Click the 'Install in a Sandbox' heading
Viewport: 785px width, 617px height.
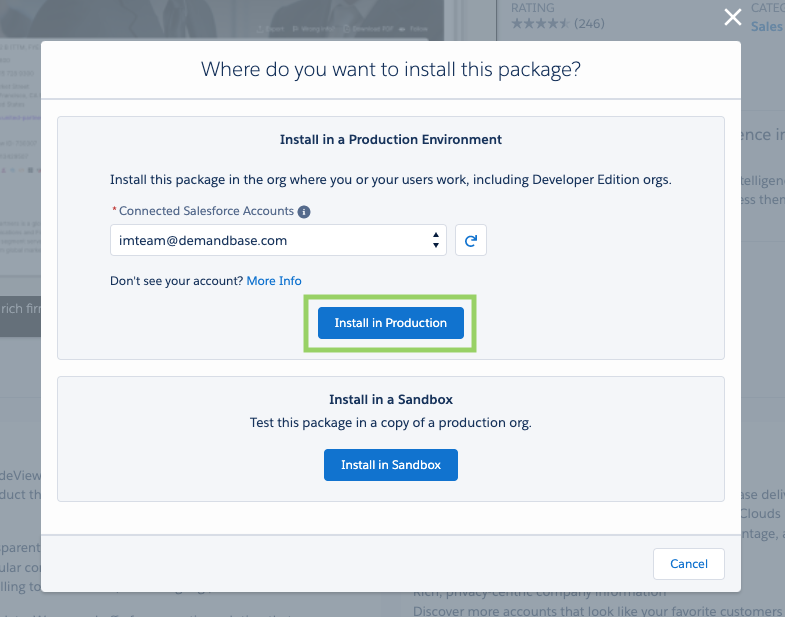390,400
